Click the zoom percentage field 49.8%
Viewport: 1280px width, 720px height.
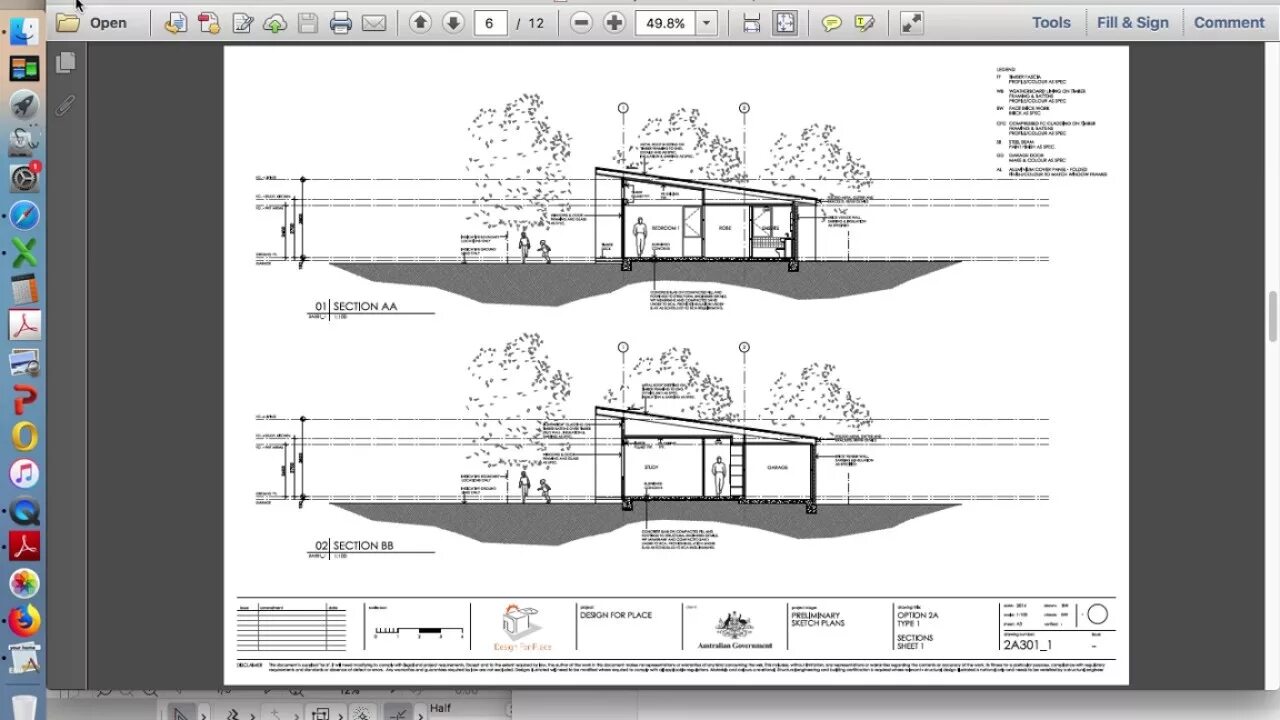(x=665, y=22)
